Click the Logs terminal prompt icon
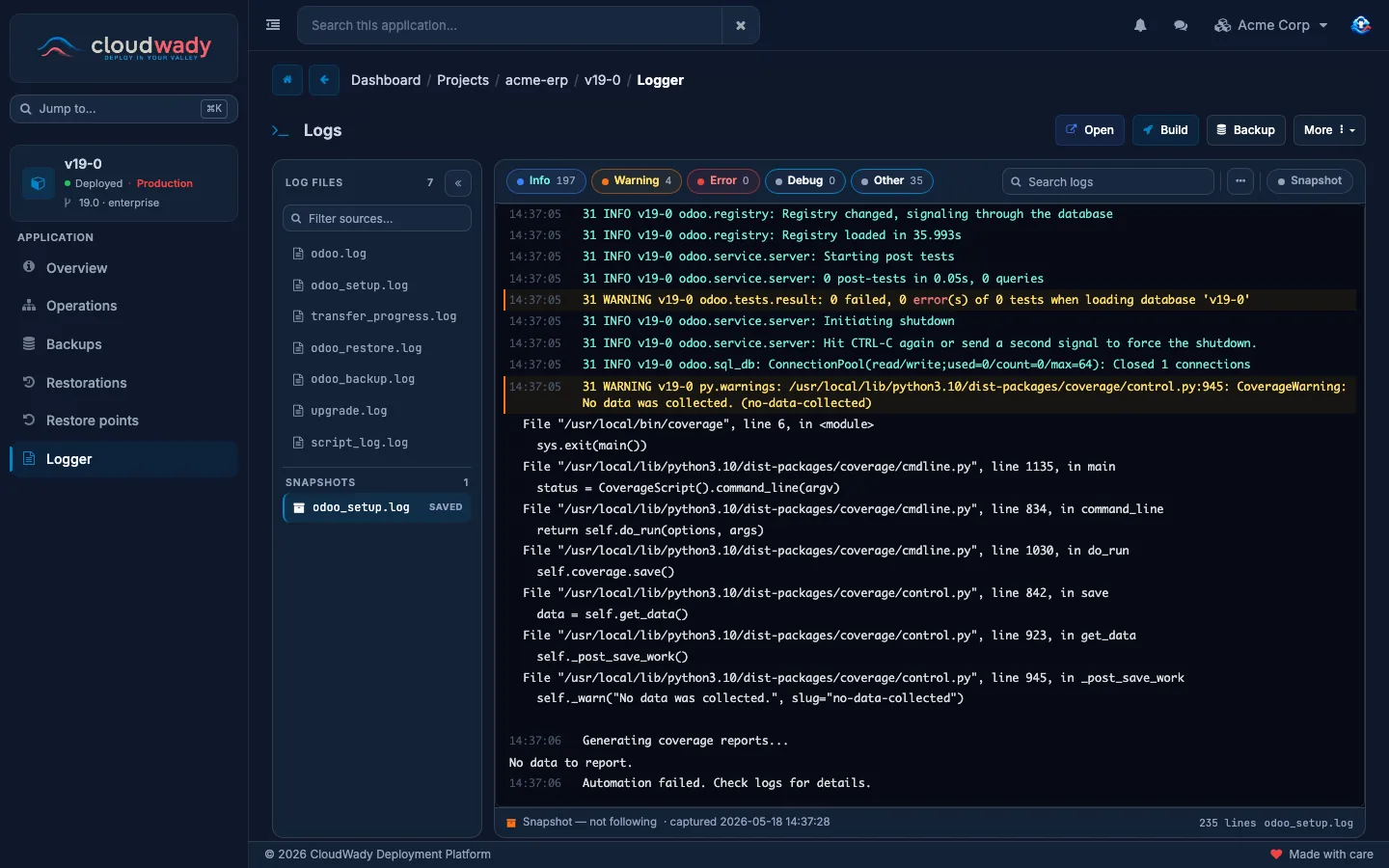Viewport: 1389px width, 868px height. coord(280,130)
